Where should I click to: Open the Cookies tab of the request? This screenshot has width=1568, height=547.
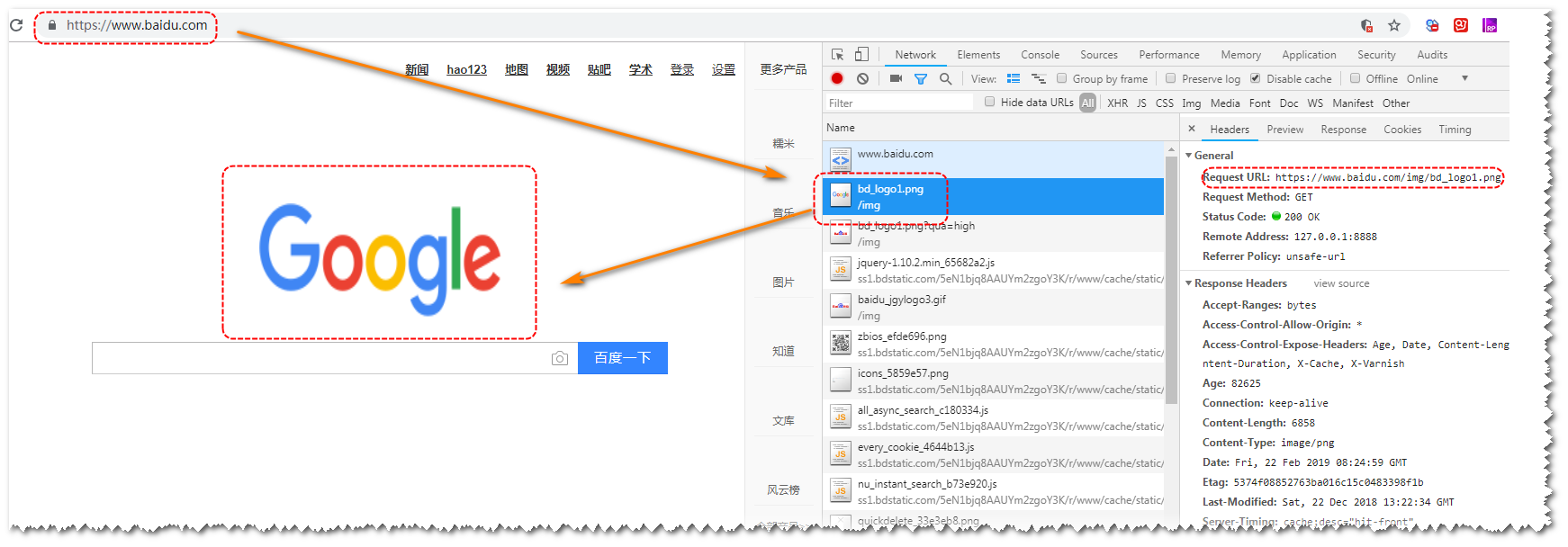(x=1402, y=130)
